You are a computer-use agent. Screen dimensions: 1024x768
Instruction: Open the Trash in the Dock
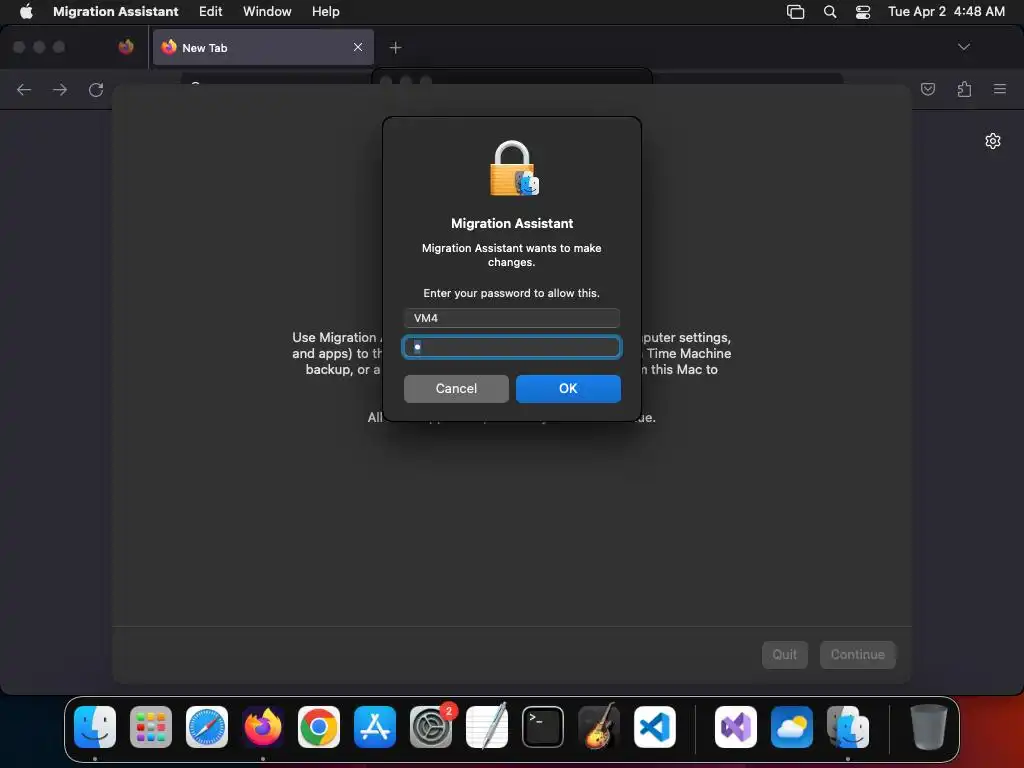(x=929, y=727)
